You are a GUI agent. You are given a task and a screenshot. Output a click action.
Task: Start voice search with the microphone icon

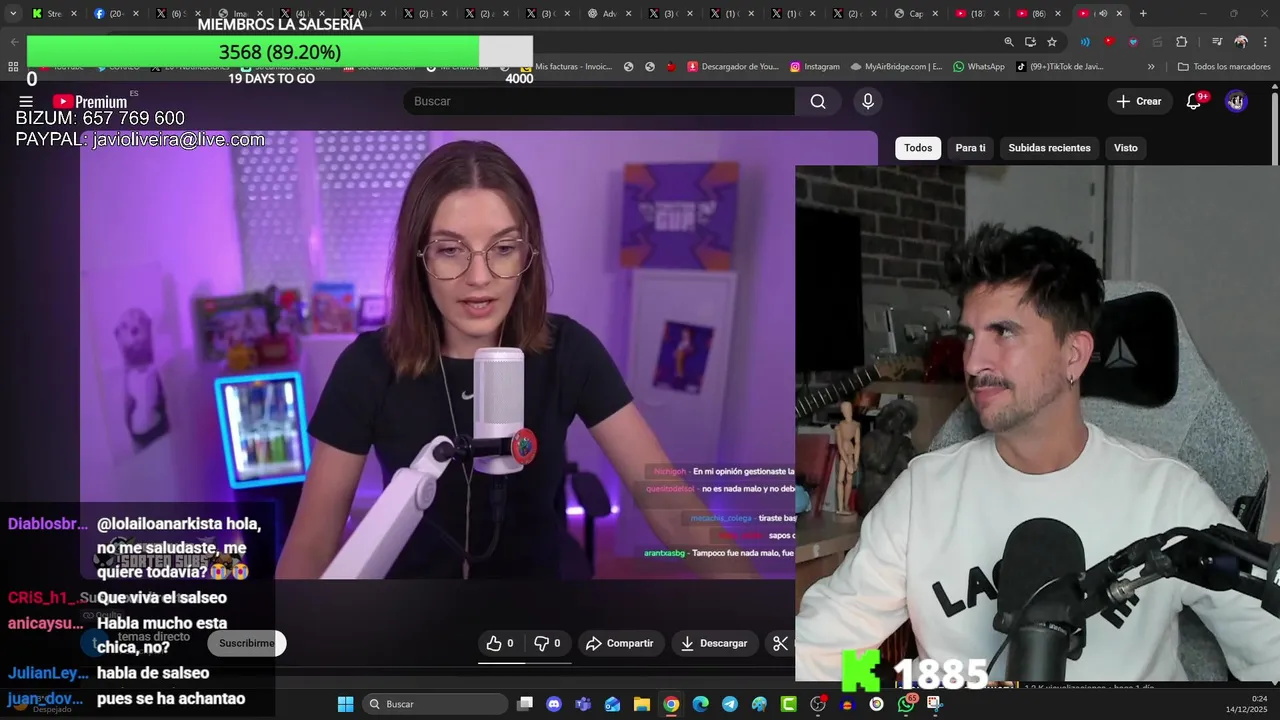[868, 101]
